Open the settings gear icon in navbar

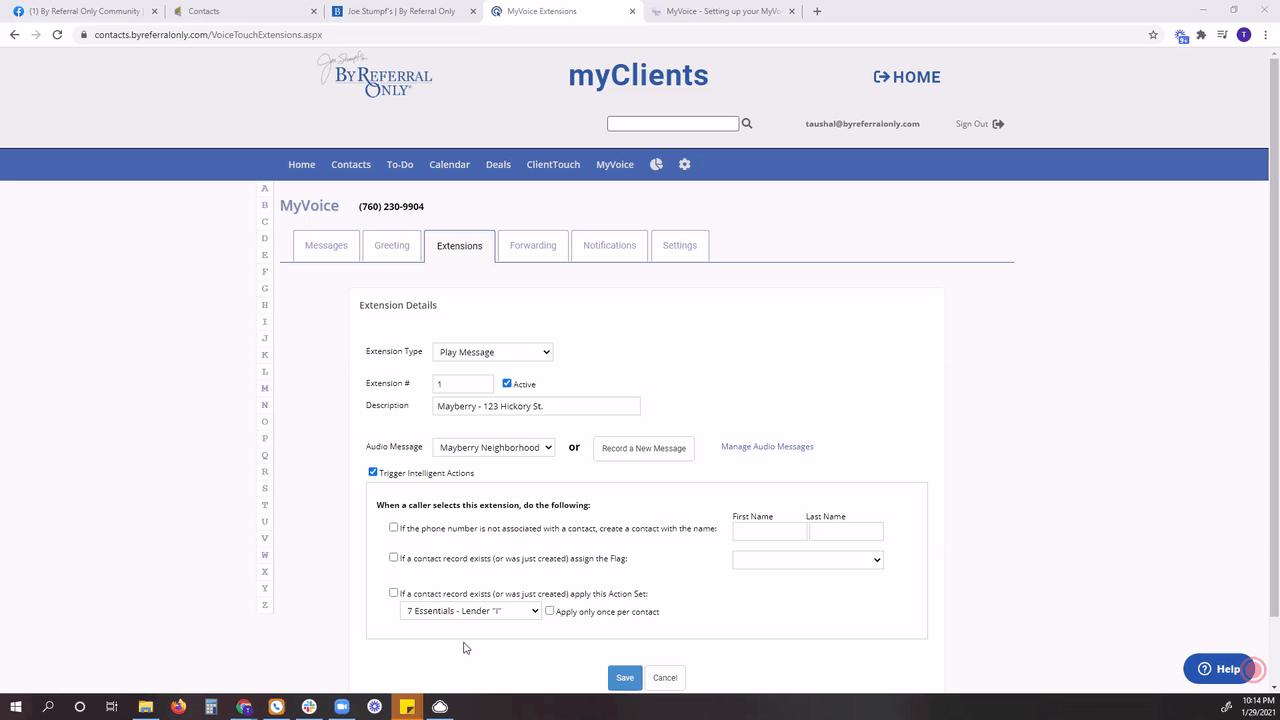click(x=685, y=164)
